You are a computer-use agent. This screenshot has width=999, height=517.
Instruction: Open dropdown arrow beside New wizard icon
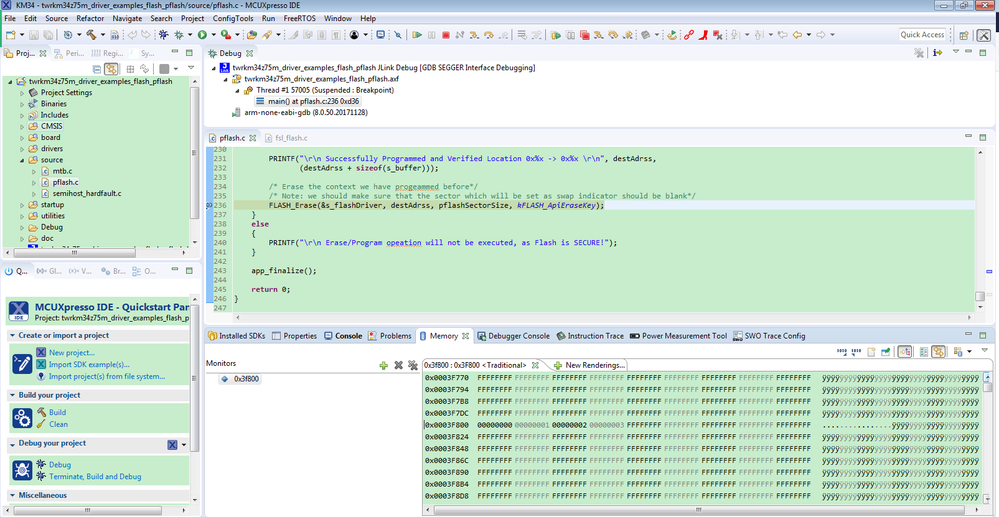click(x=22, y=34)
